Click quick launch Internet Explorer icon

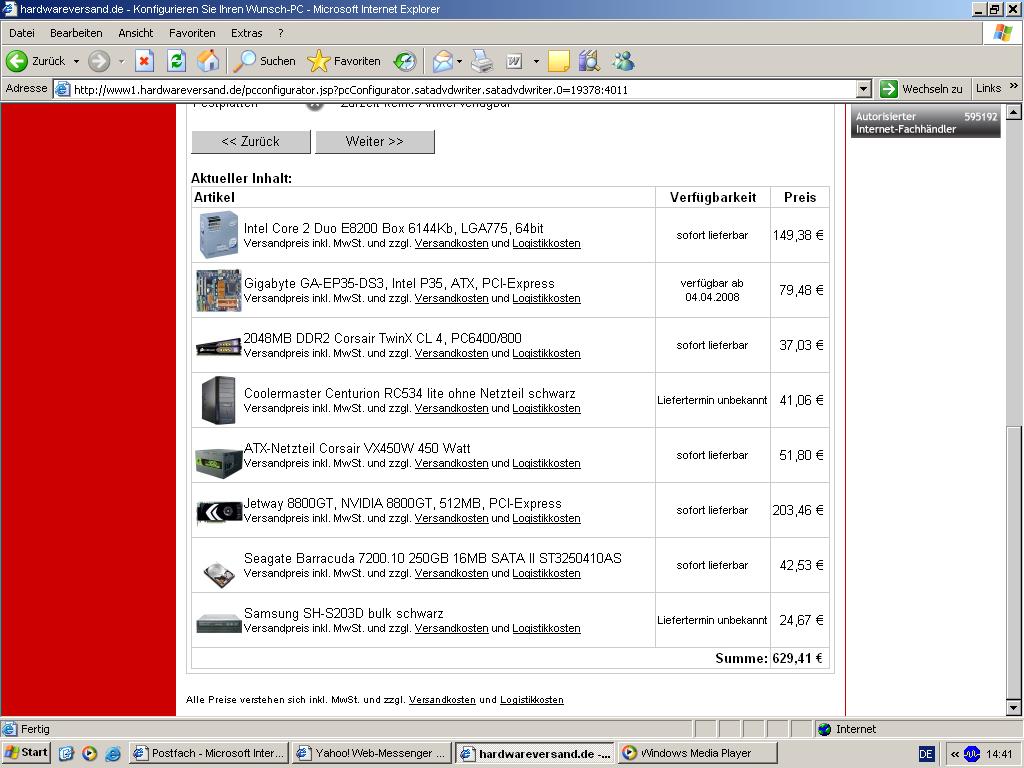112,754
